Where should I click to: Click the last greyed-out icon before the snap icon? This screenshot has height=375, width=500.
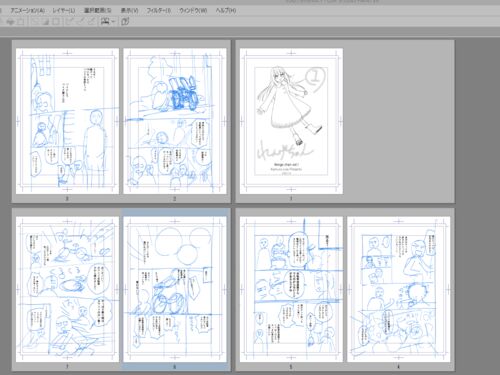click(91, 22)
